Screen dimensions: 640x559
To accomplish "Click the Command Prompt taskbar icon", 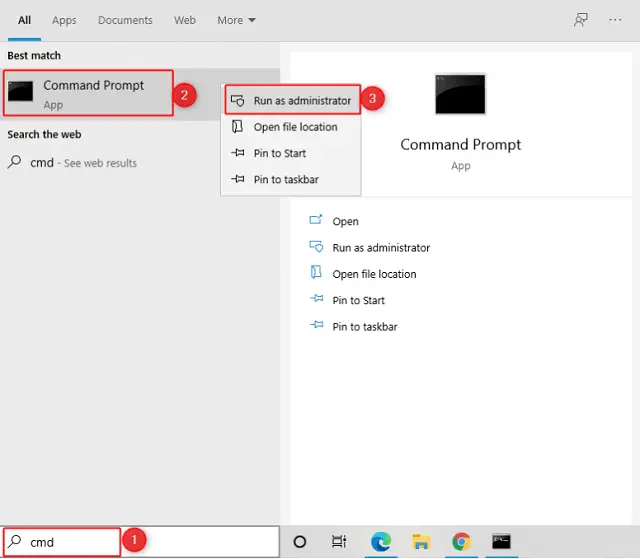I will (x=502, y=542).
